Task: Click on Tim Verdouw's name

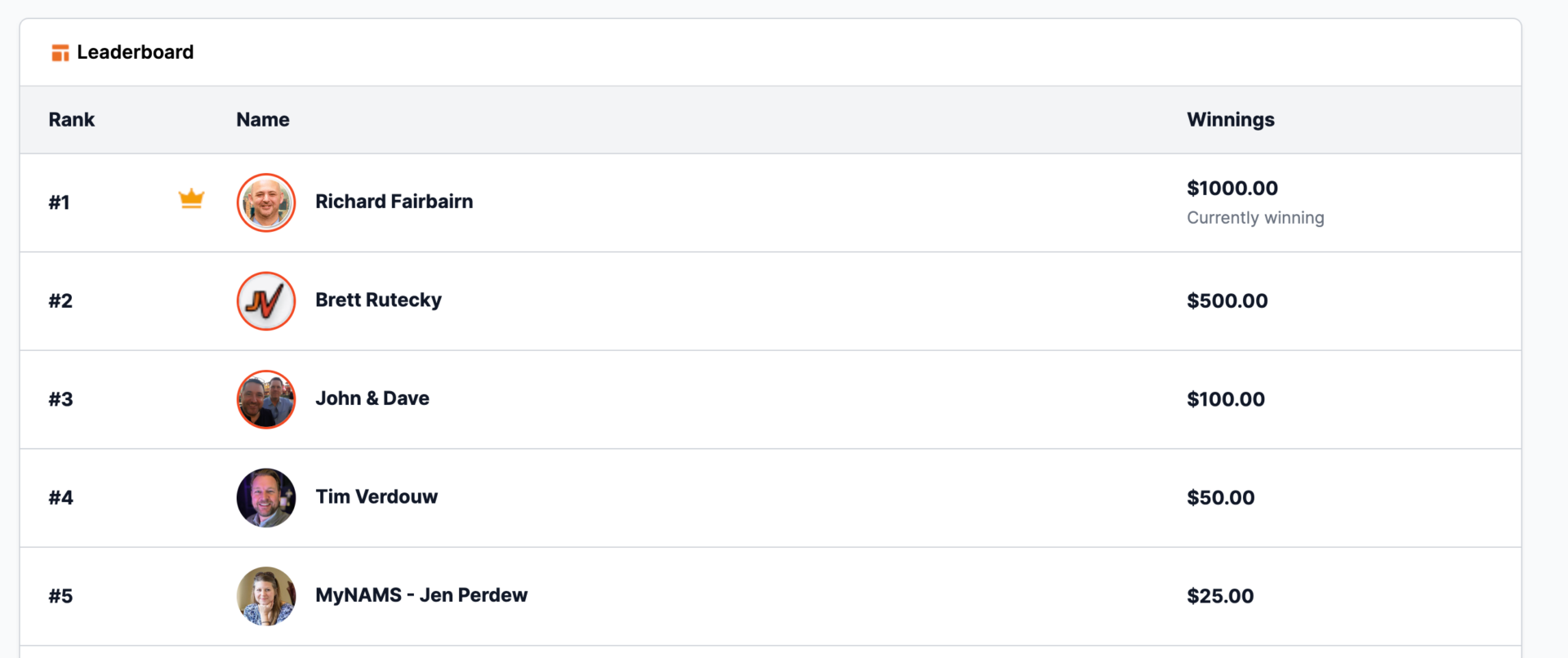Action: 376,497
